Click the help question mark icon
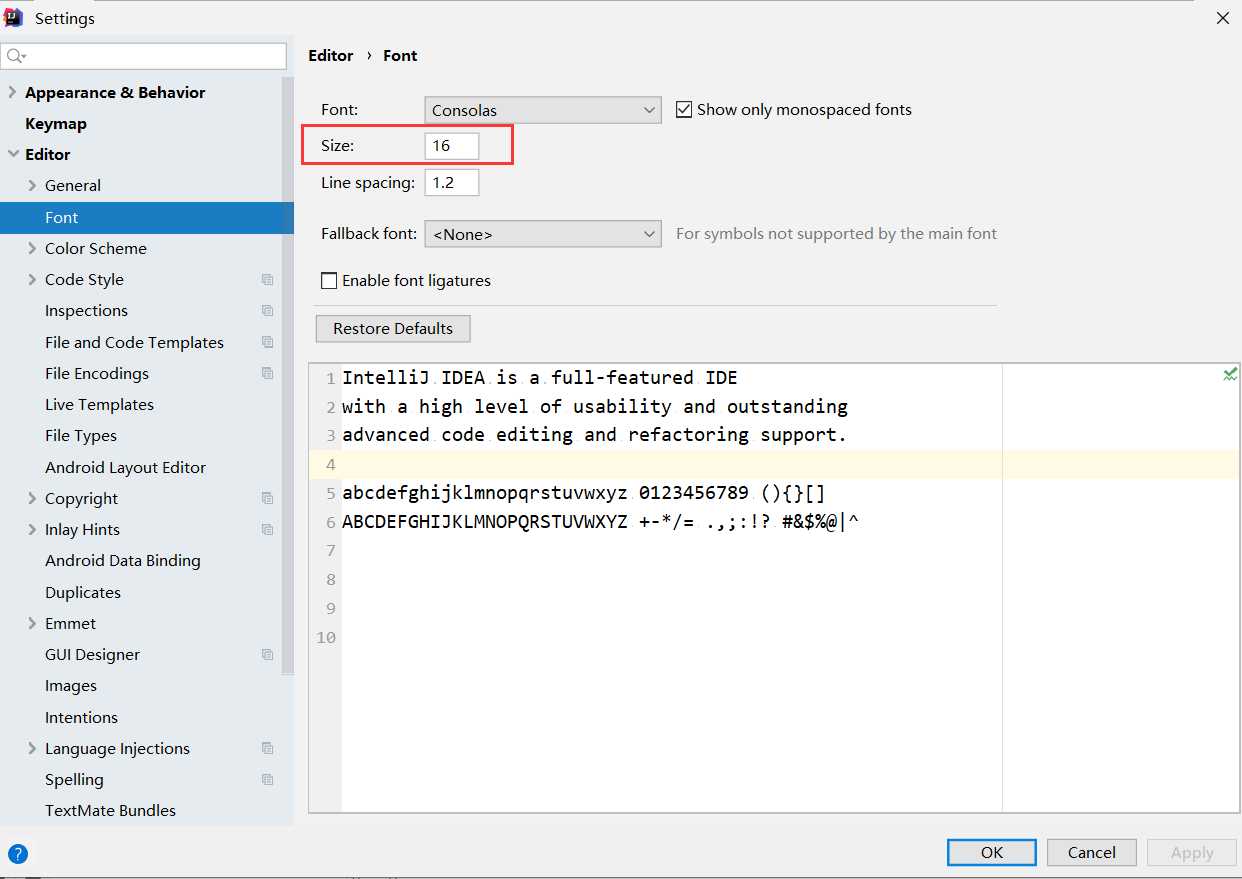Screen dimensions: 1242x879 pyautogui.click(x=18, y=853)
